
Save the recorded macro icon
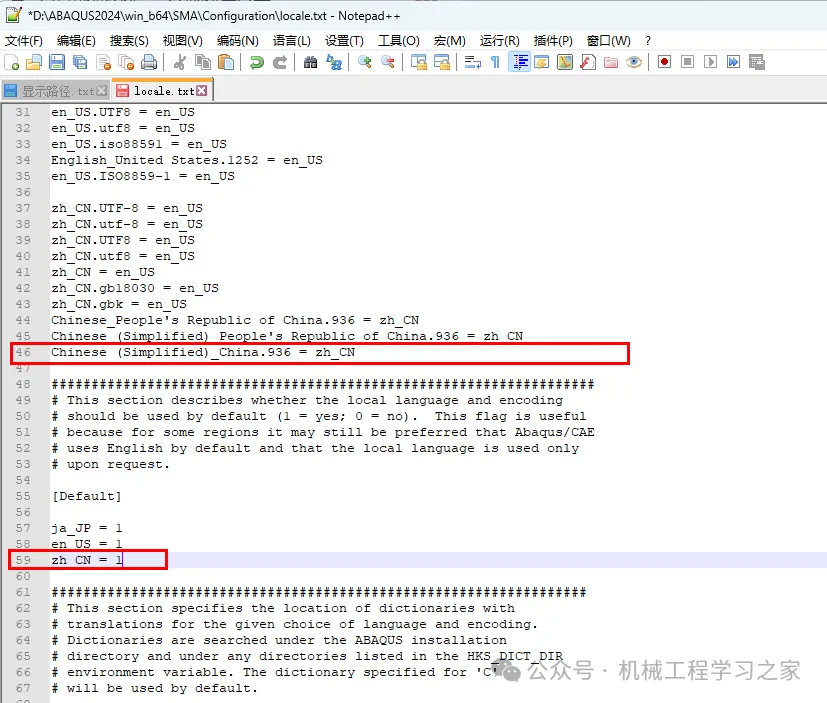(756, 62)
